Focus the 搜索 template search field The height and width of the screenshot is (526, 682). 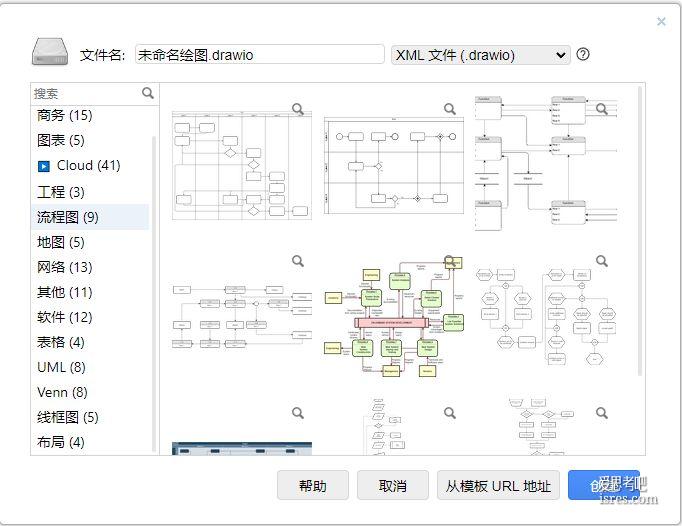pyautogui.click(x=86, y=94)
